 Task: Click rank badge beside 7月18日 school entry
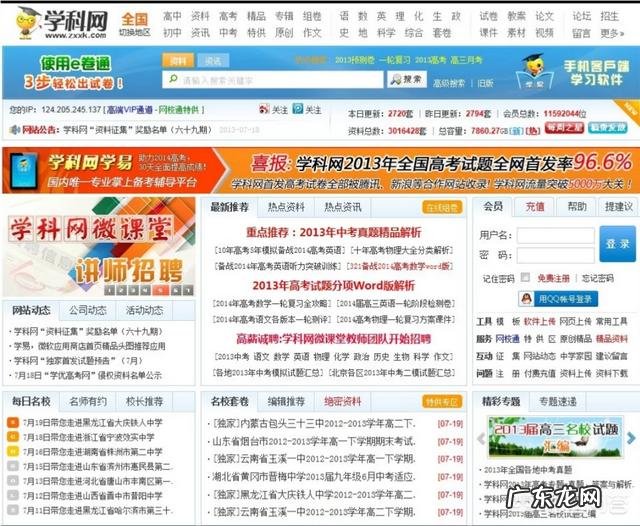13,437
